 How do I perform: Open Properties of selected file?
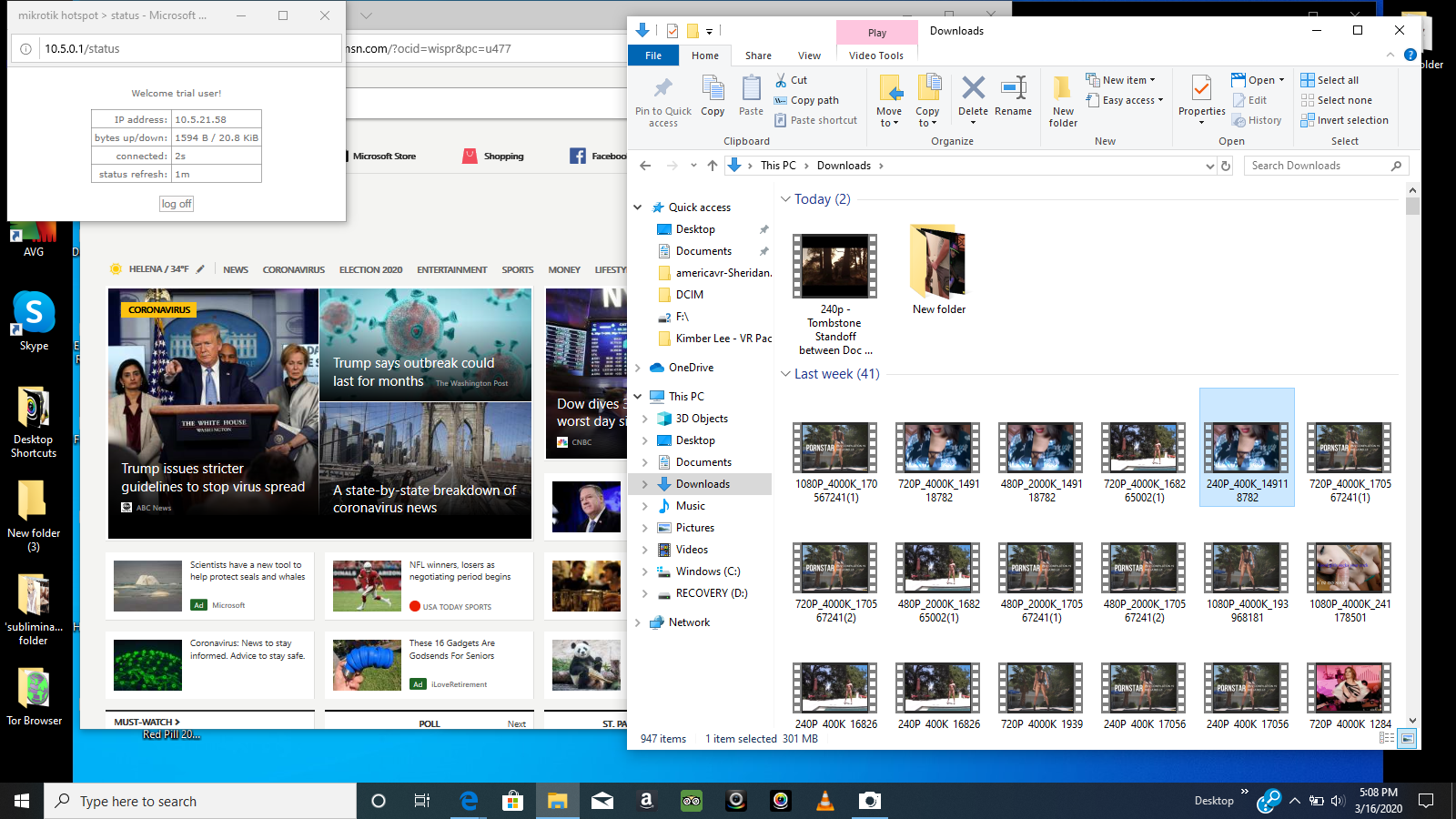click(x=1201, y=100)
